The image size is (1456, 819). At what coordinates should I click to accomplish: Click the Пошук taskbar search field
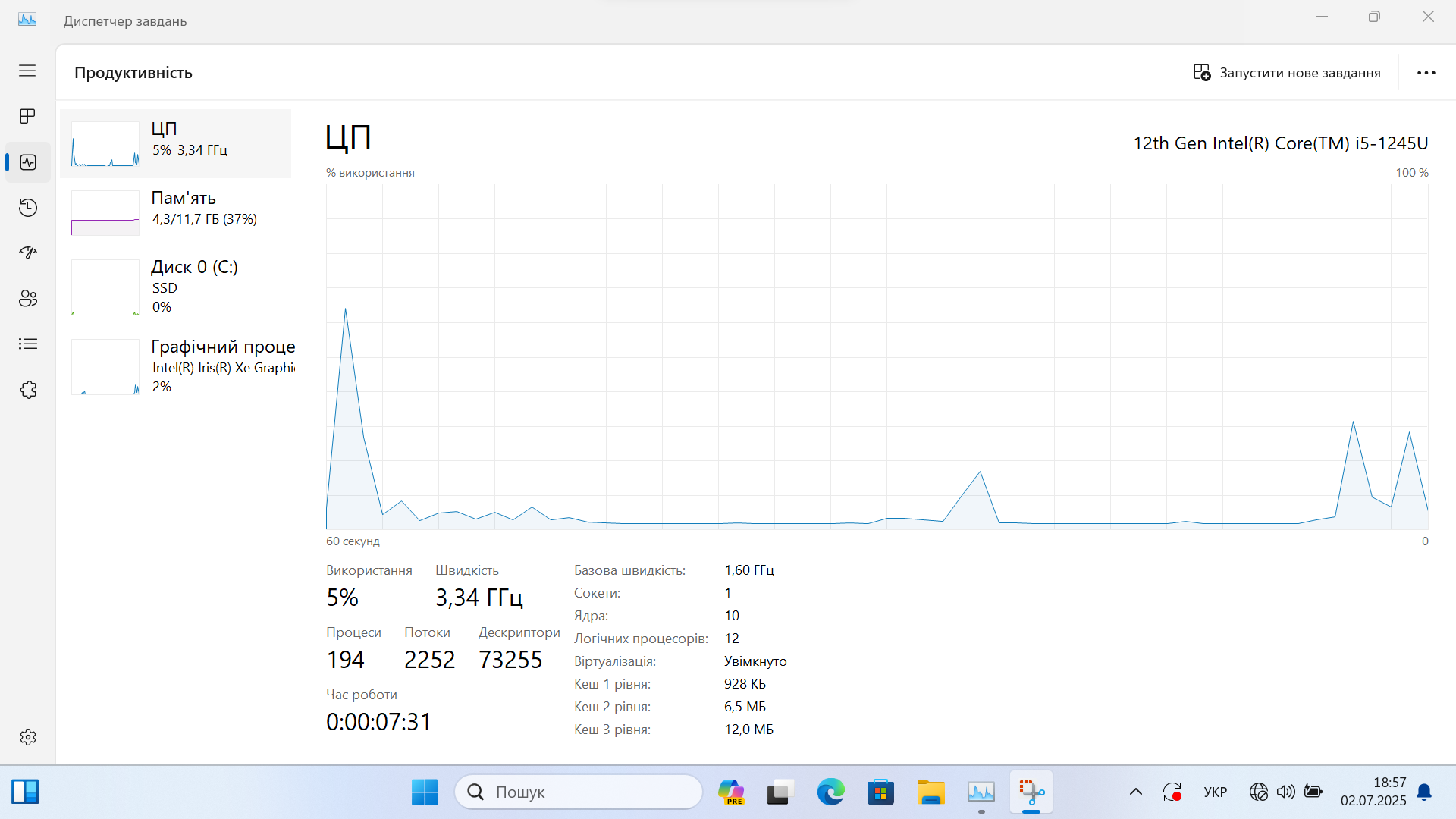[x=579, y=792]
